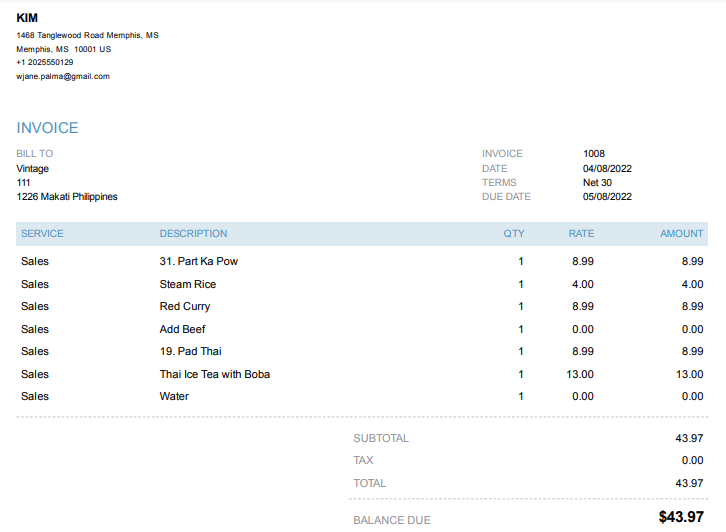The image size is (726, 532).
Task: Click the quantity 1 in Red Curry row
Action: pyautogui.click(x=521, y=307)
